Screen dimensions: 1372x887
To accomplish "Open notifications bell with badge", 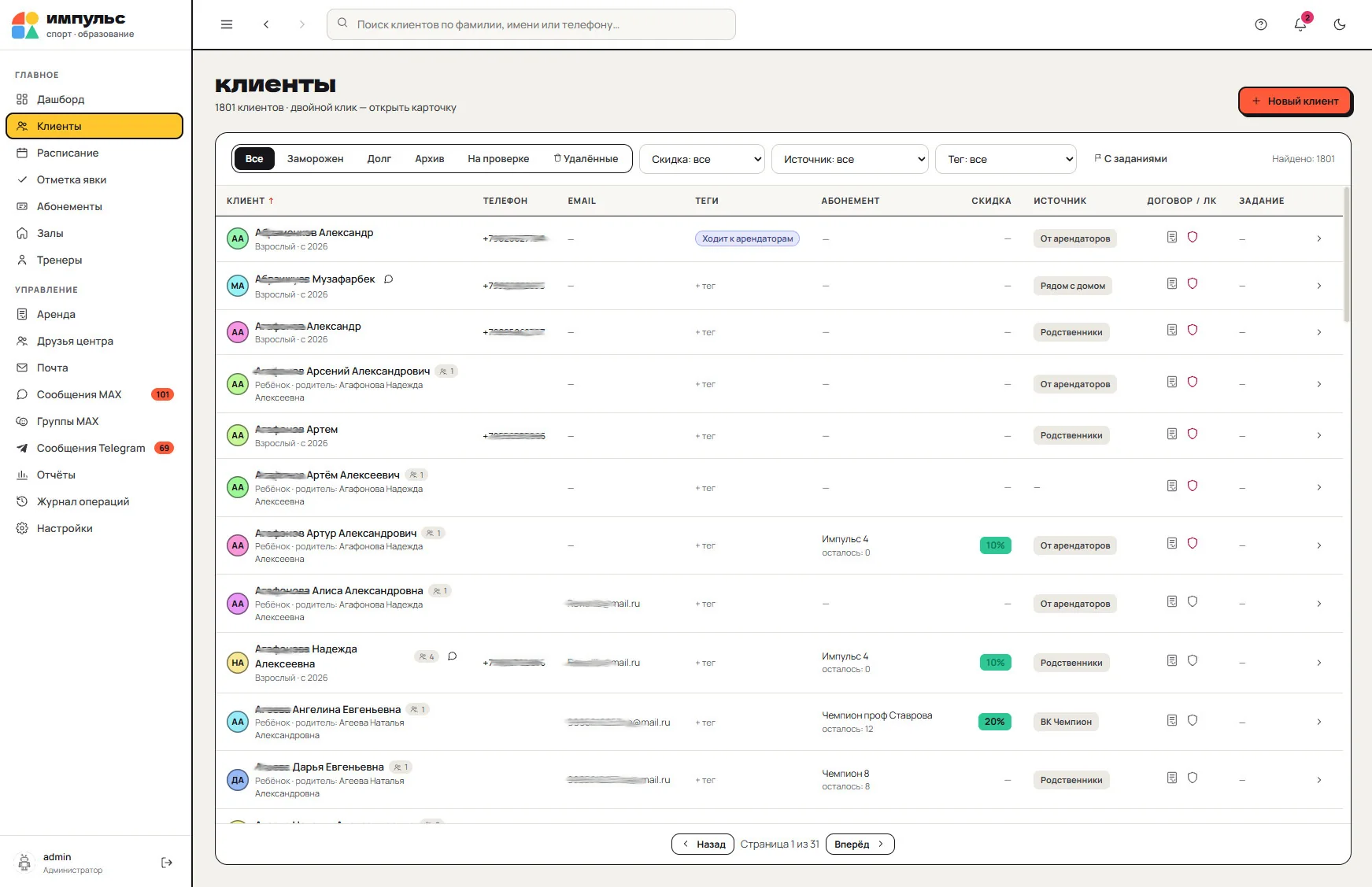I will click(x=1300, y=24).
